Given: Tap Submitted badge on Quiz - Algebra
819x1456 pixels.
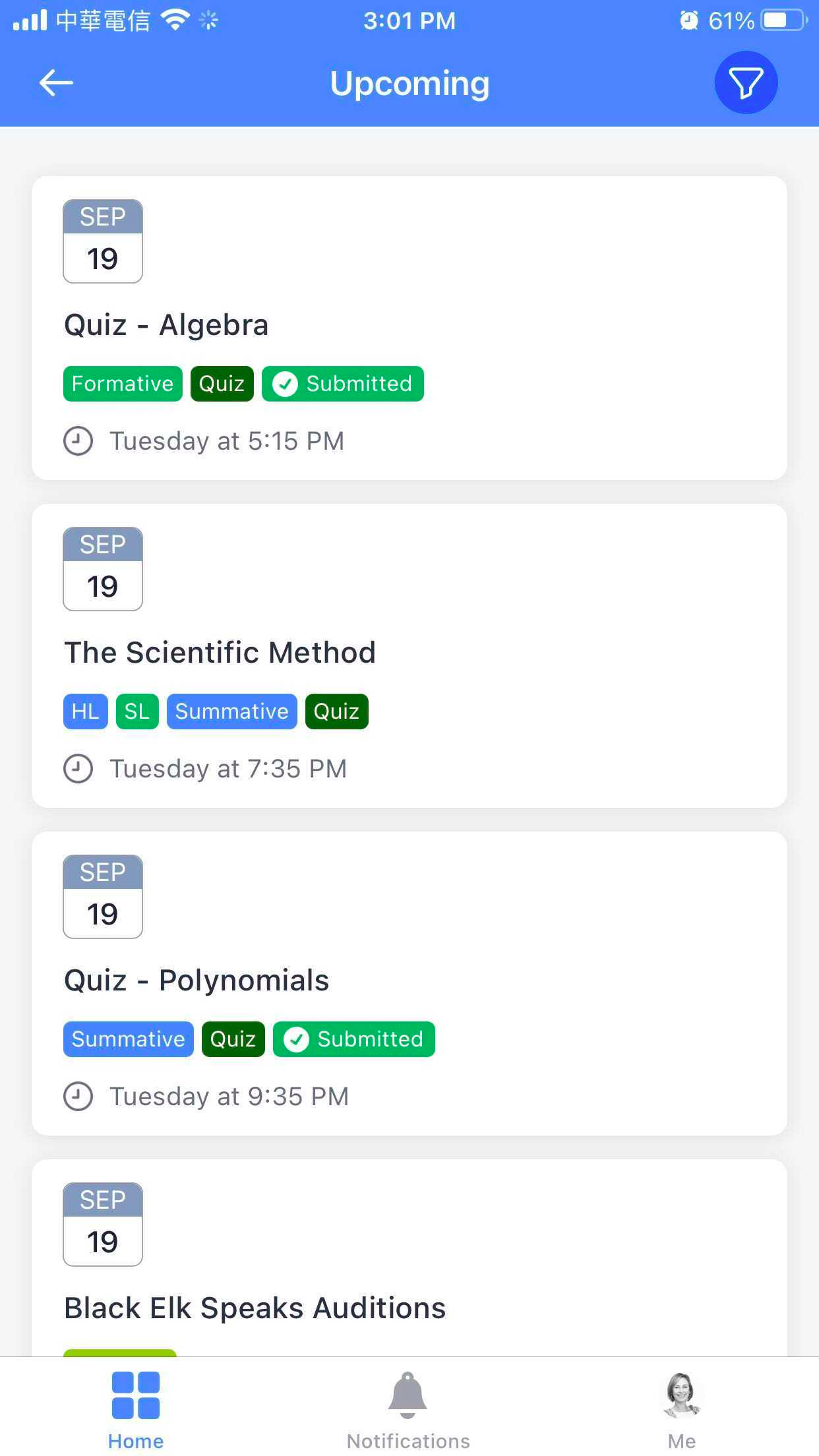Looking at the screenshot, I should [x=343, y=384].
